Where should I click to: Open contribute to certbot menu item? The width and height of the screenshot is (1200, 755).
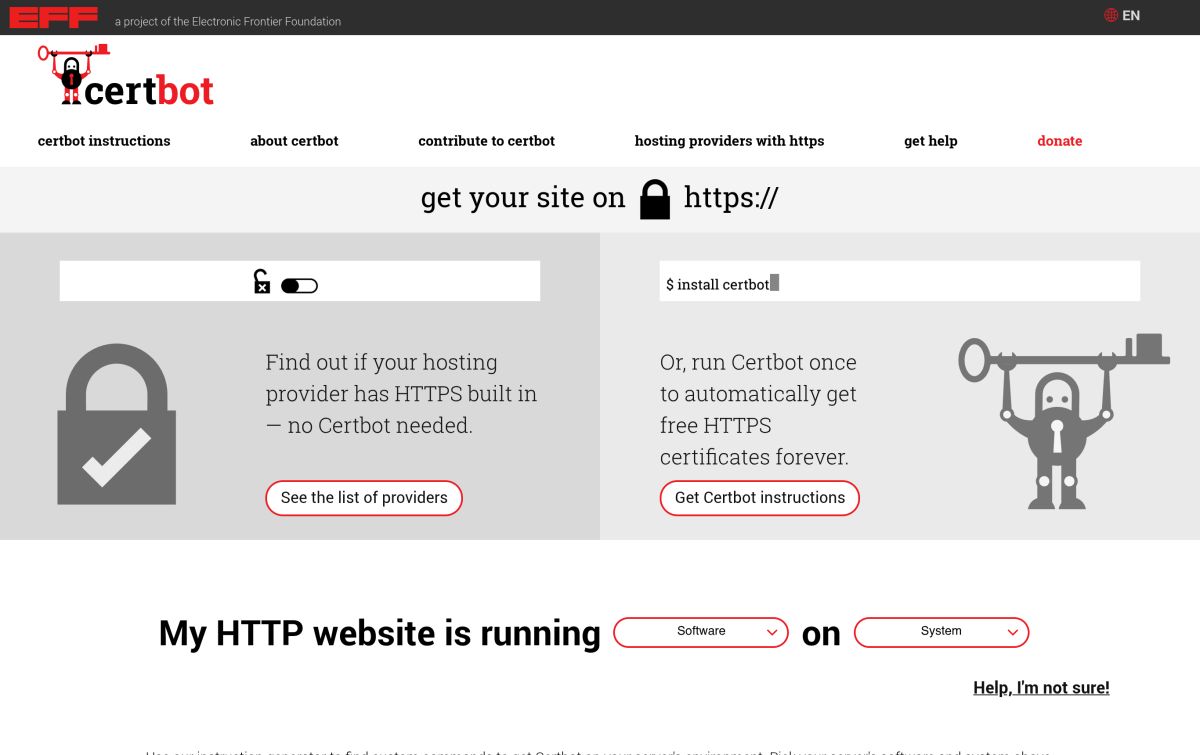[486, 141]
